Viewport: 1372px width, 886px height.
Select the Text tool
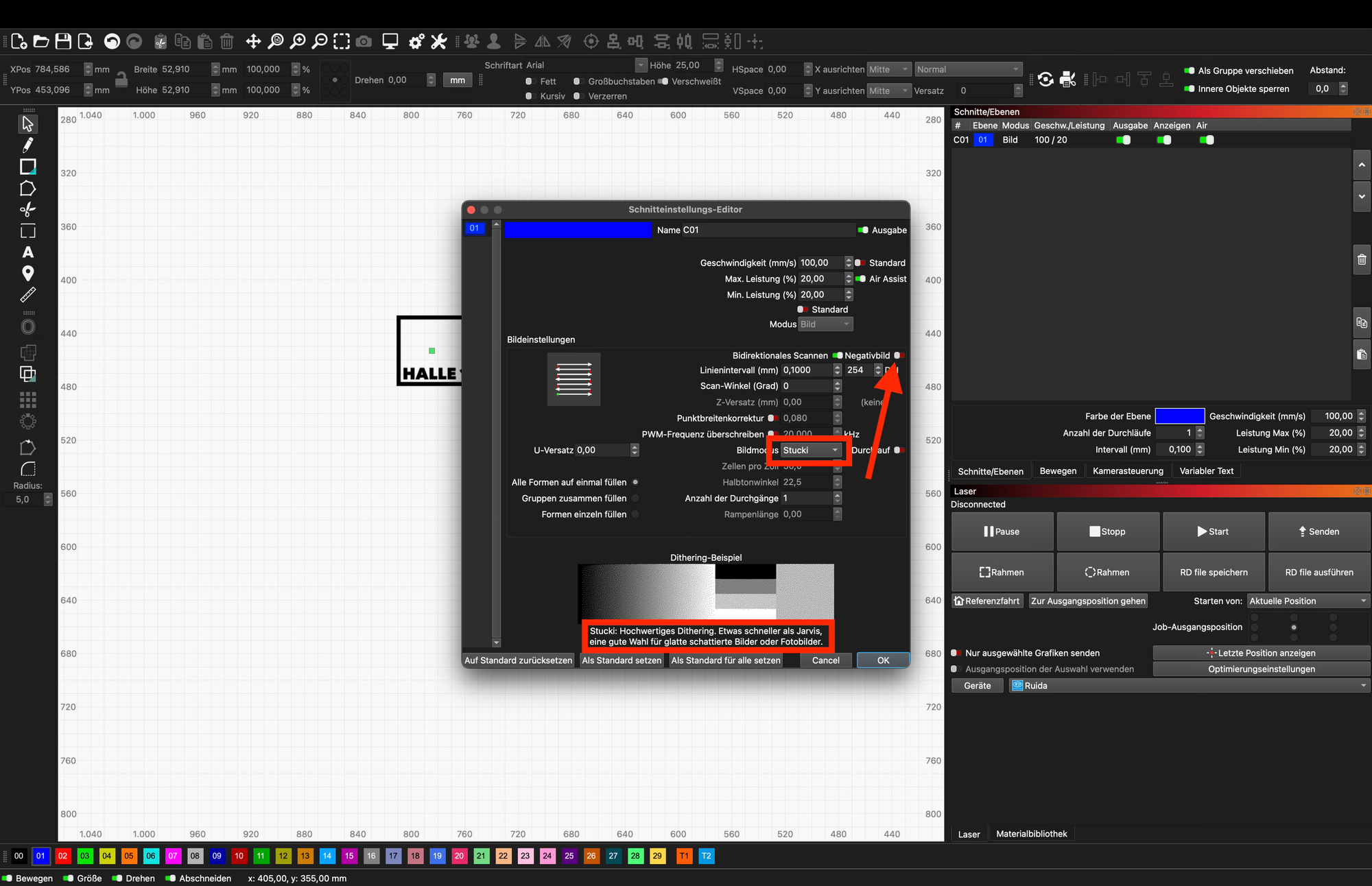click(27, 252)
